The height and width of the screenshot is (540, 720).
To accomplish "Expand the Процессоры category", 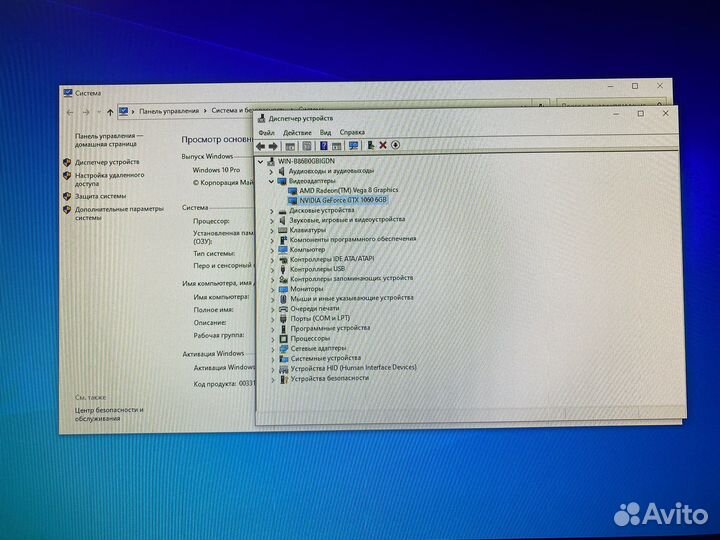I will pos(273,339).
